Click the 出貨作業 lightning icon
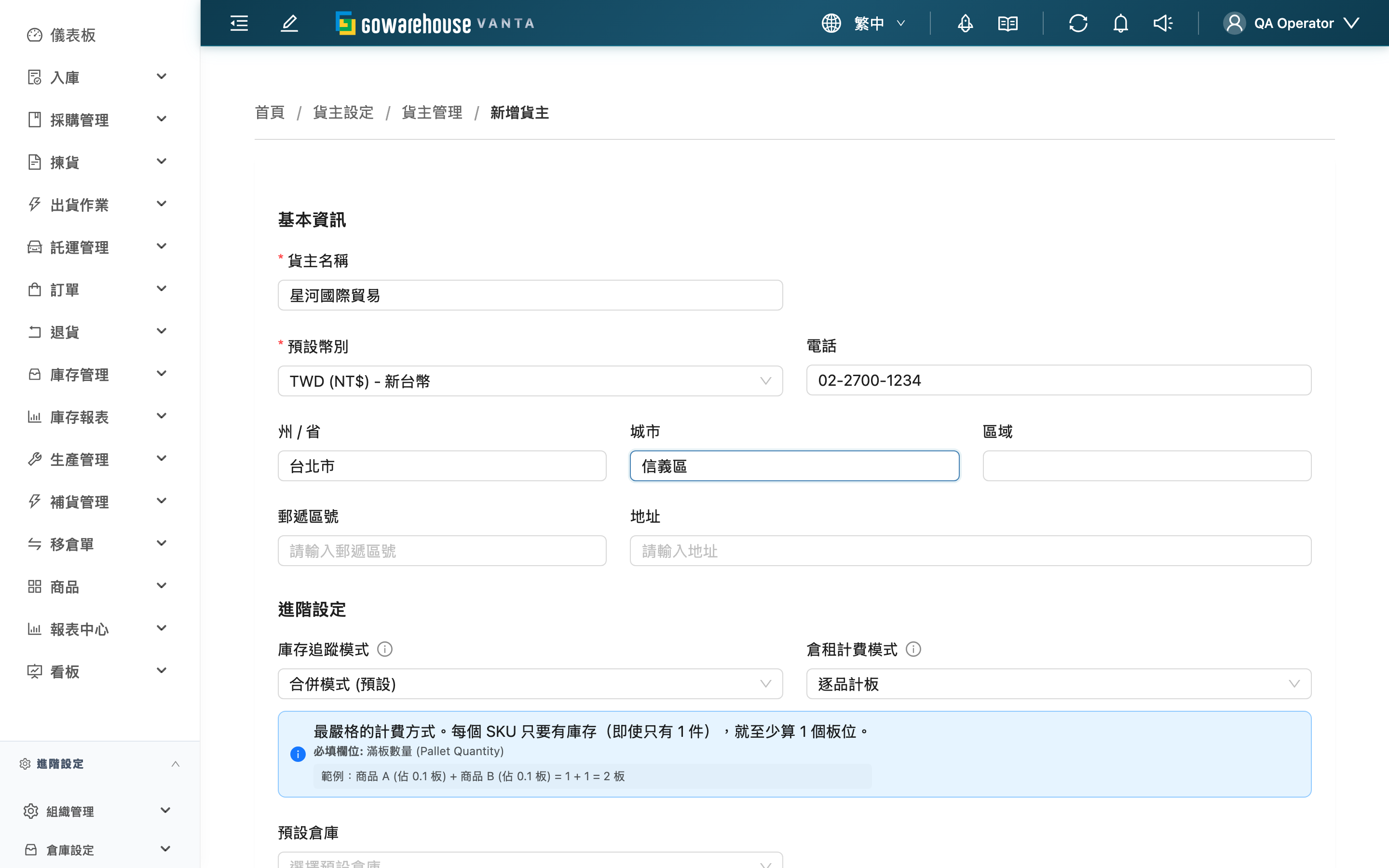1389x868 pixels. point(34,204)
